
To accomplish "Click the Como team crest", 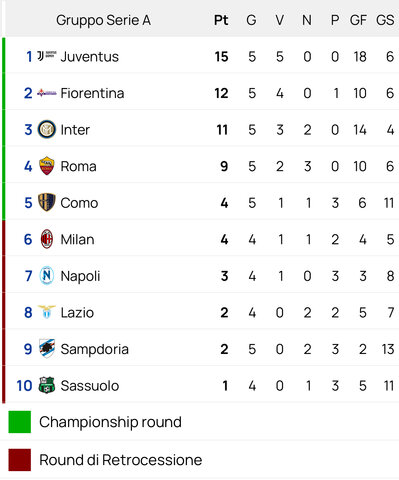I will pyautogui.click(x=47, y=202).
